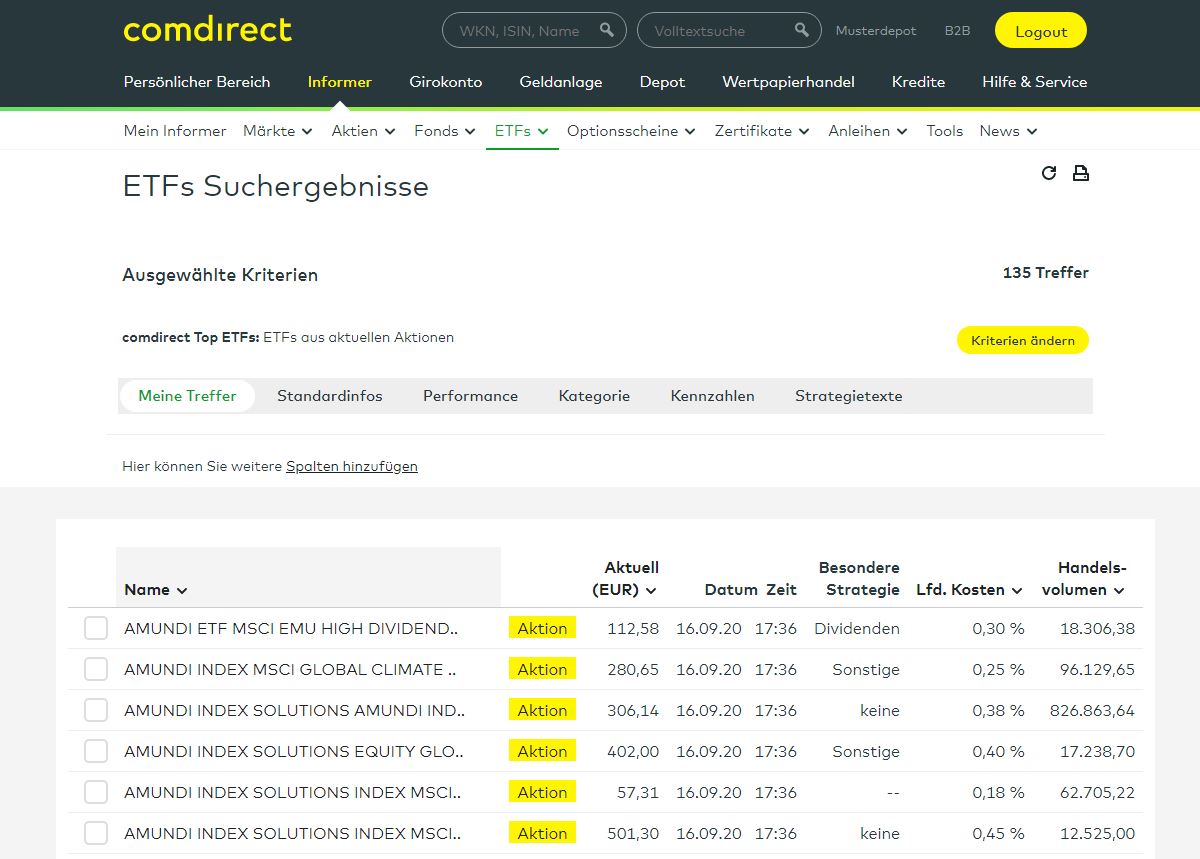The height and width of the screenshot is (859, 1200).
Task: Click the reload icon beside the print icon
Action: click(x=1048, y=173)
